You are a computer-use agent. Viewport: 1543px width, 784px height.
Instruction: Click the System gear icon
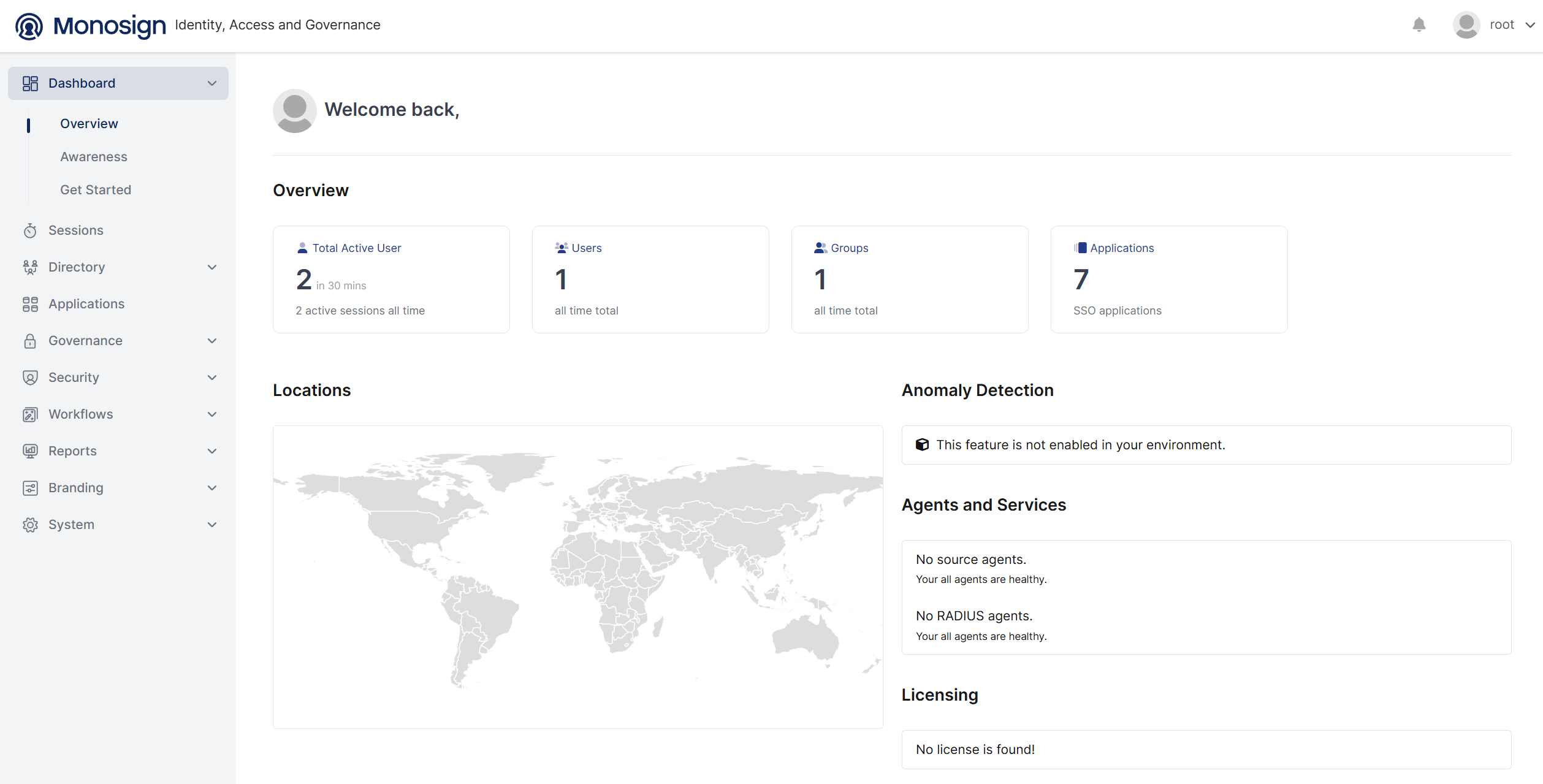pyautogui.click(x=30, y=525)
